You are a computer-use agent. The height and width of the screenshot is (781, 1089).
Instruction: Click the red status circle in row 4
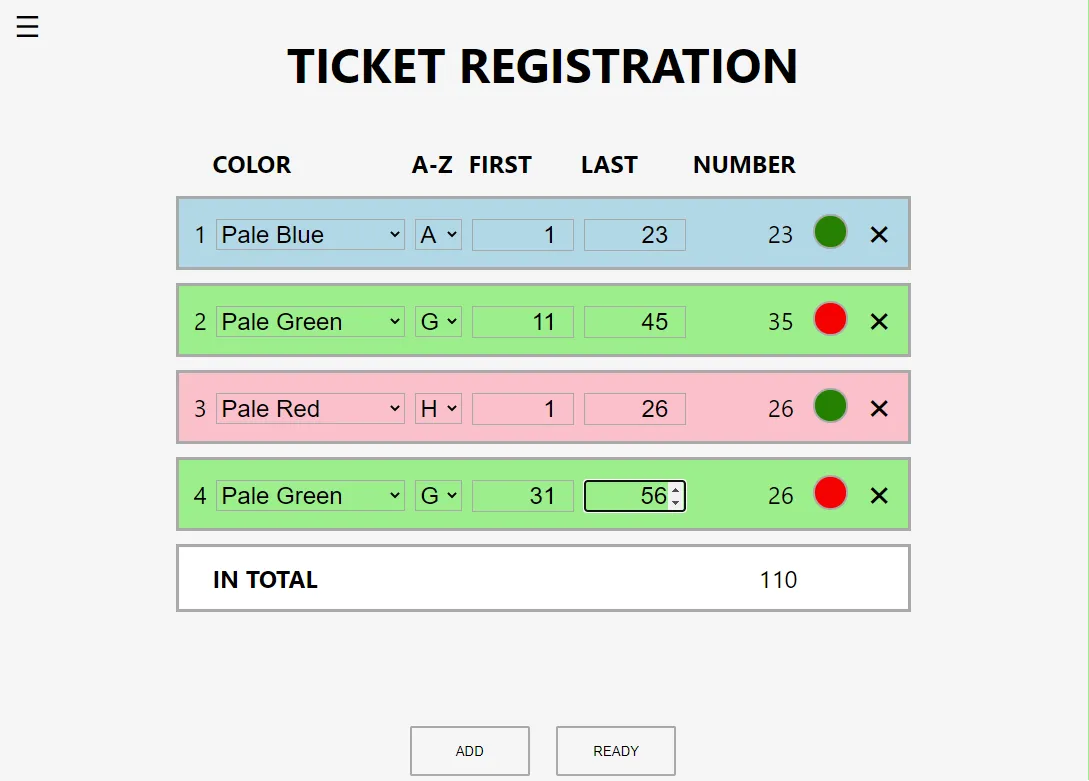(830, 492)
